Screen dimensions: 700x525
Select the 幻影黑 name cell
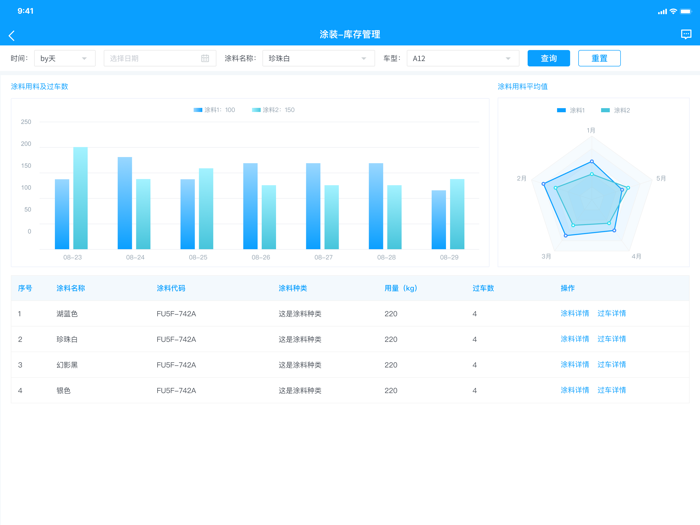click(x=67, y=365)
